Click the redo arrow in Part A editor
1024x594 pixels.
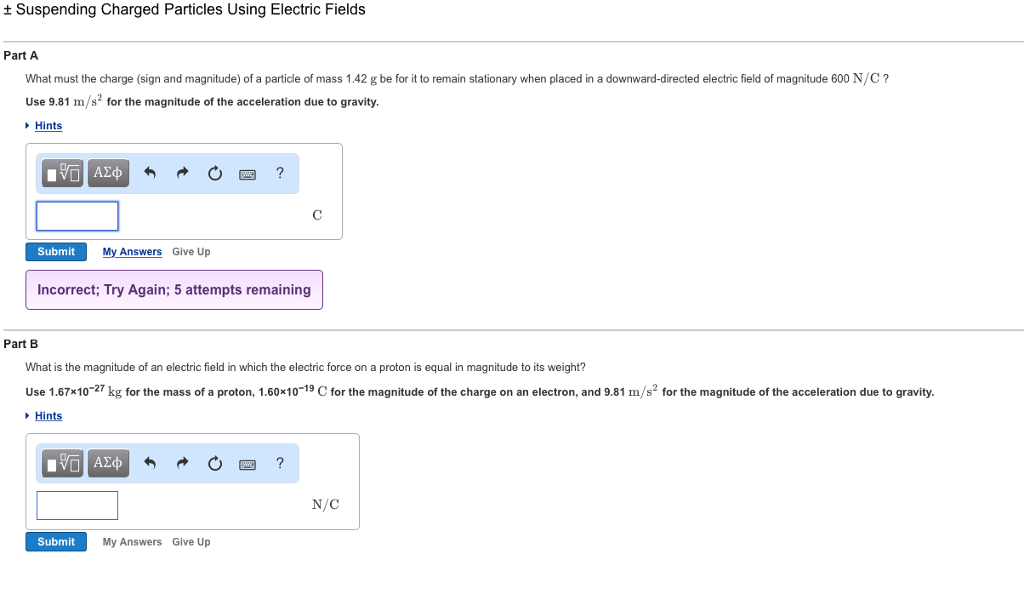tap(181, 172)
